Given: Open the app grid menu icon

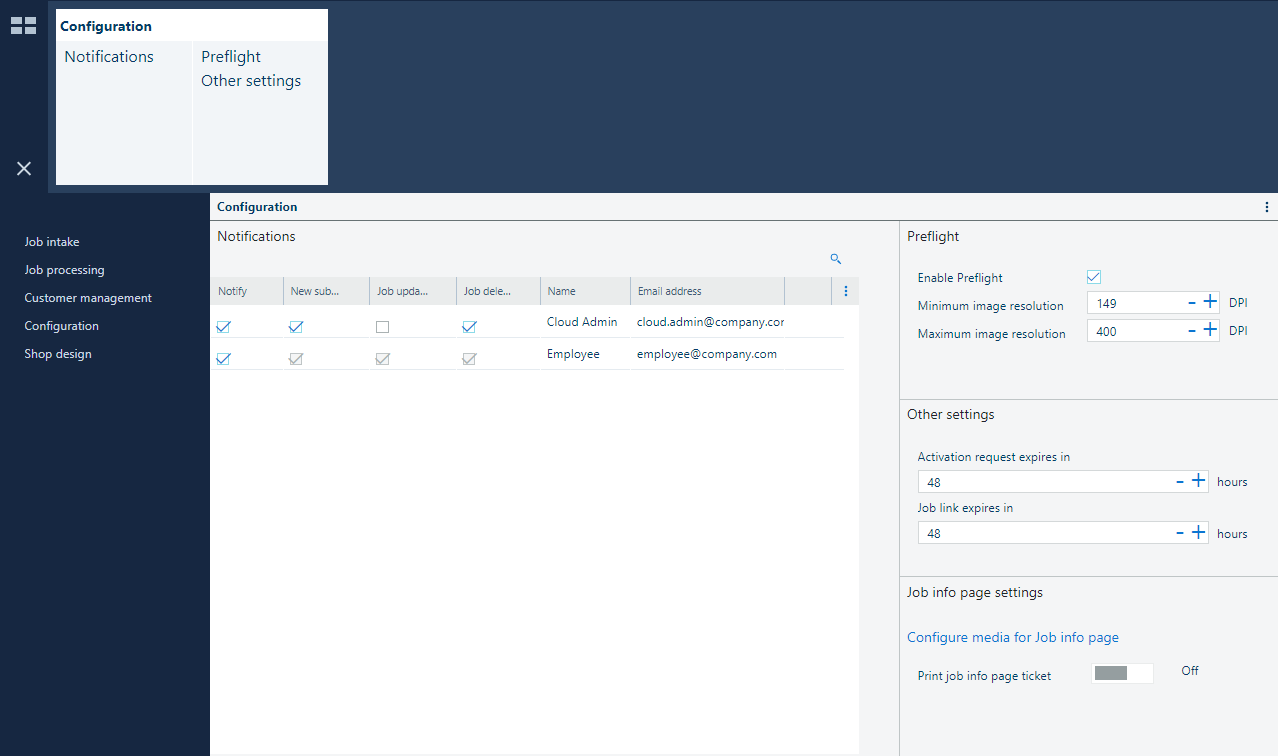Looking at the screenshot, I should click(x=23, y=26).
